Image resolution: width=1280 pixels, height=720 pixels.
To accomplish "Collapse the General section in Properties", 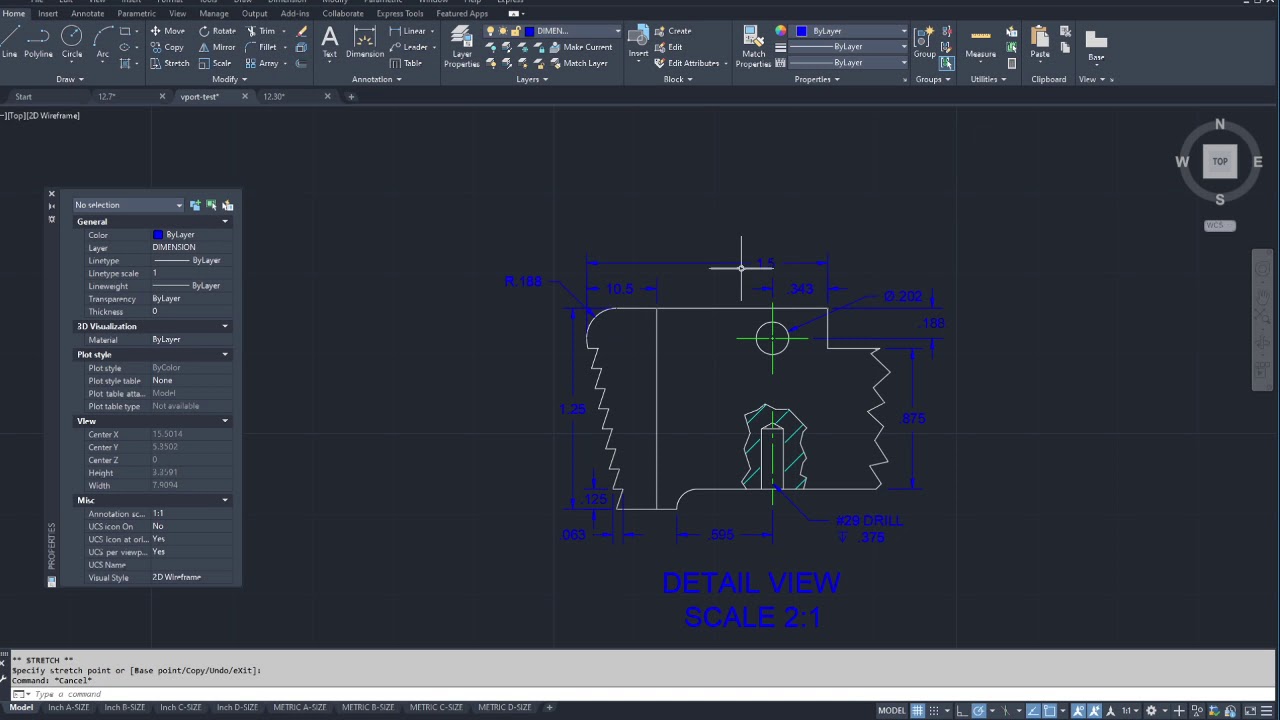I will point(225,222).
